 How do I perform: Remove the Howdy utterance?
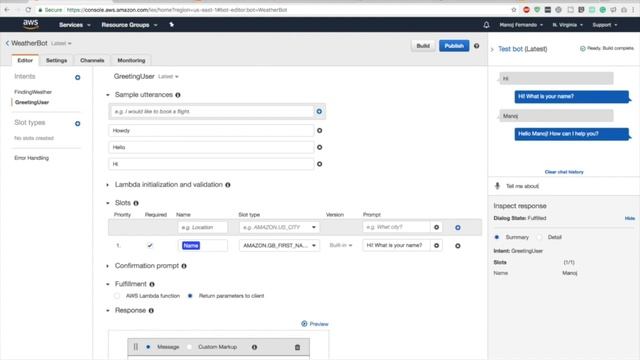(x=320, y=131)
